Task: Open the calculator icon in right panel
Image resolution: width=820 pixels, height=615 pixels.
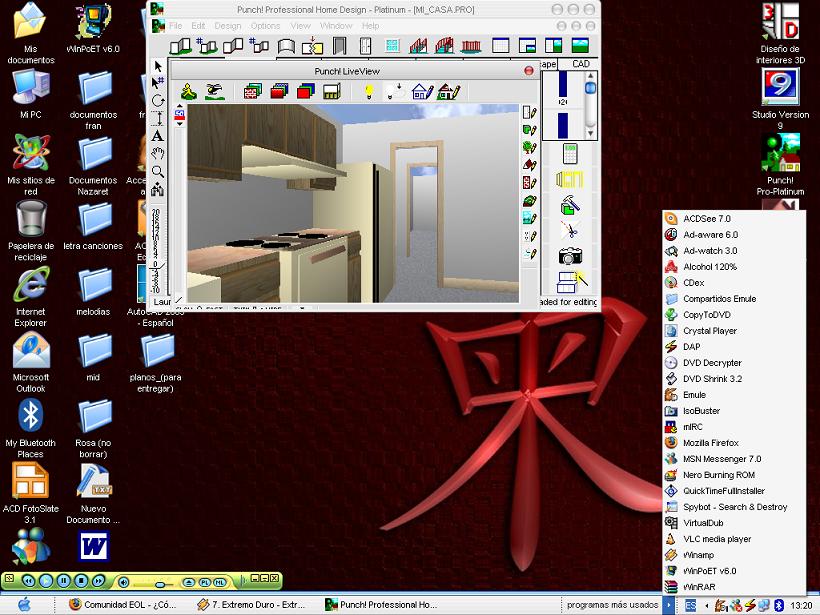Action: point(570,154)
